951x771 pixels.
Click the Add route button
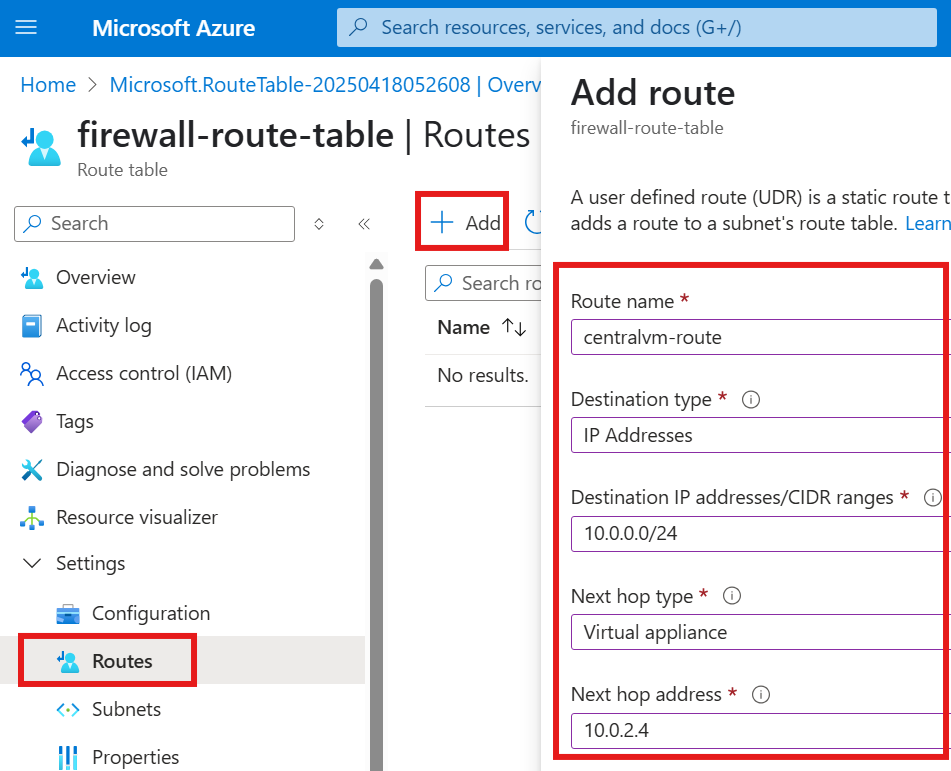tap(465, 223)
